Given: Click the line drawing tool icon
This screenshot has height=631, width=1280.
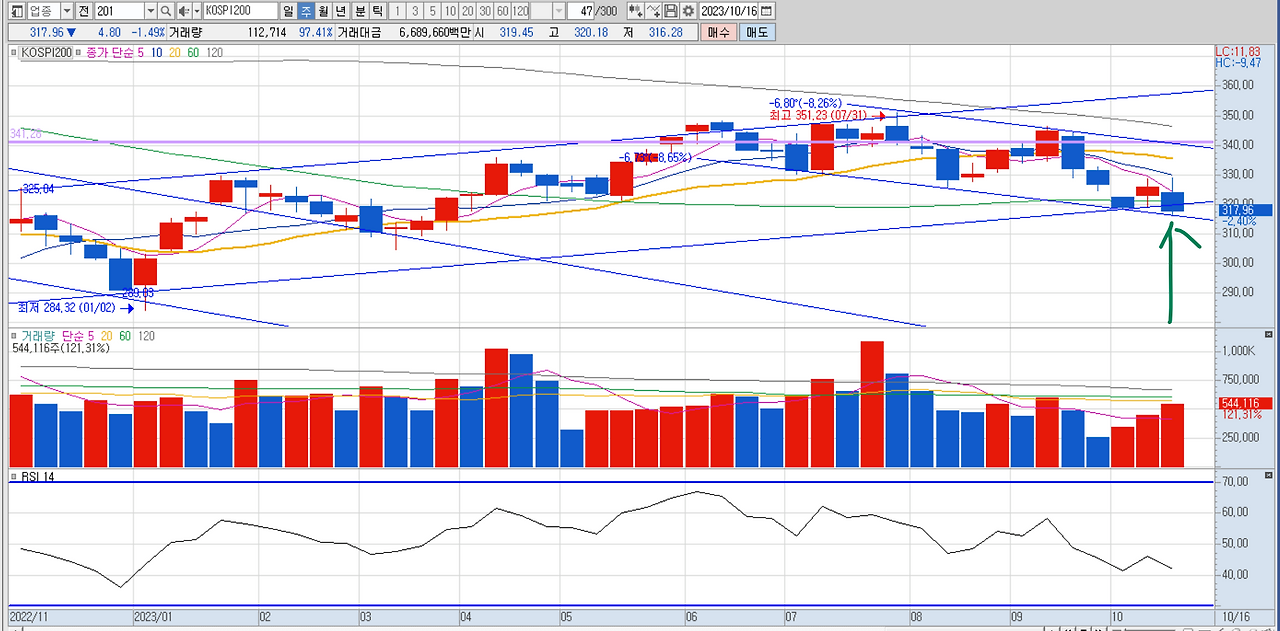Looking at the screenshot, I should pyautogui.click(x=653, y=10).
